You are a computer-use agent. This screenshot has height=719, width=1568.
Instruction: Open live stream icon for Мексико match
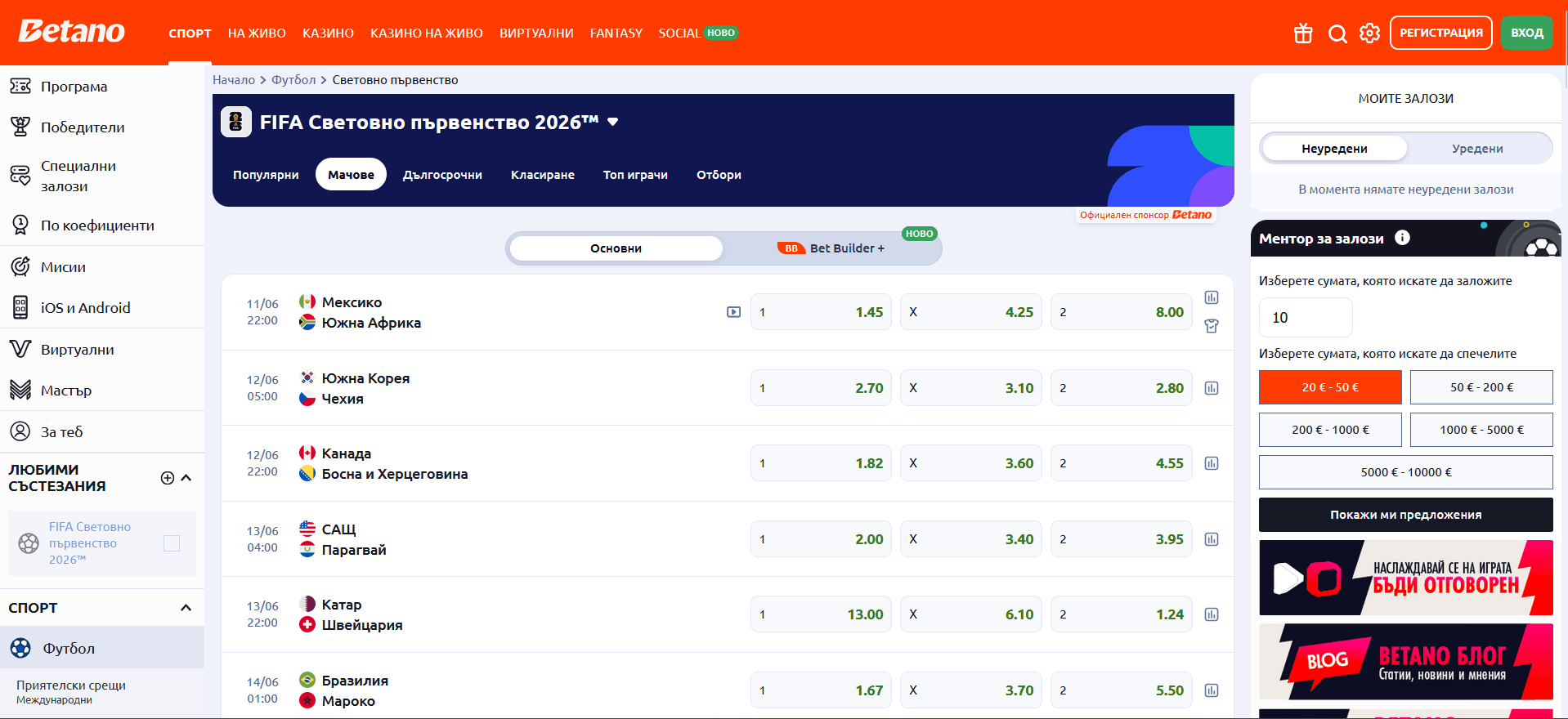point(734,312)
